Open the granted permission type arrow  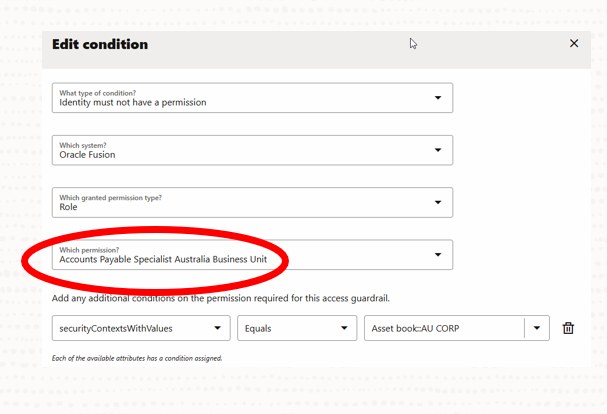point(438,202)
